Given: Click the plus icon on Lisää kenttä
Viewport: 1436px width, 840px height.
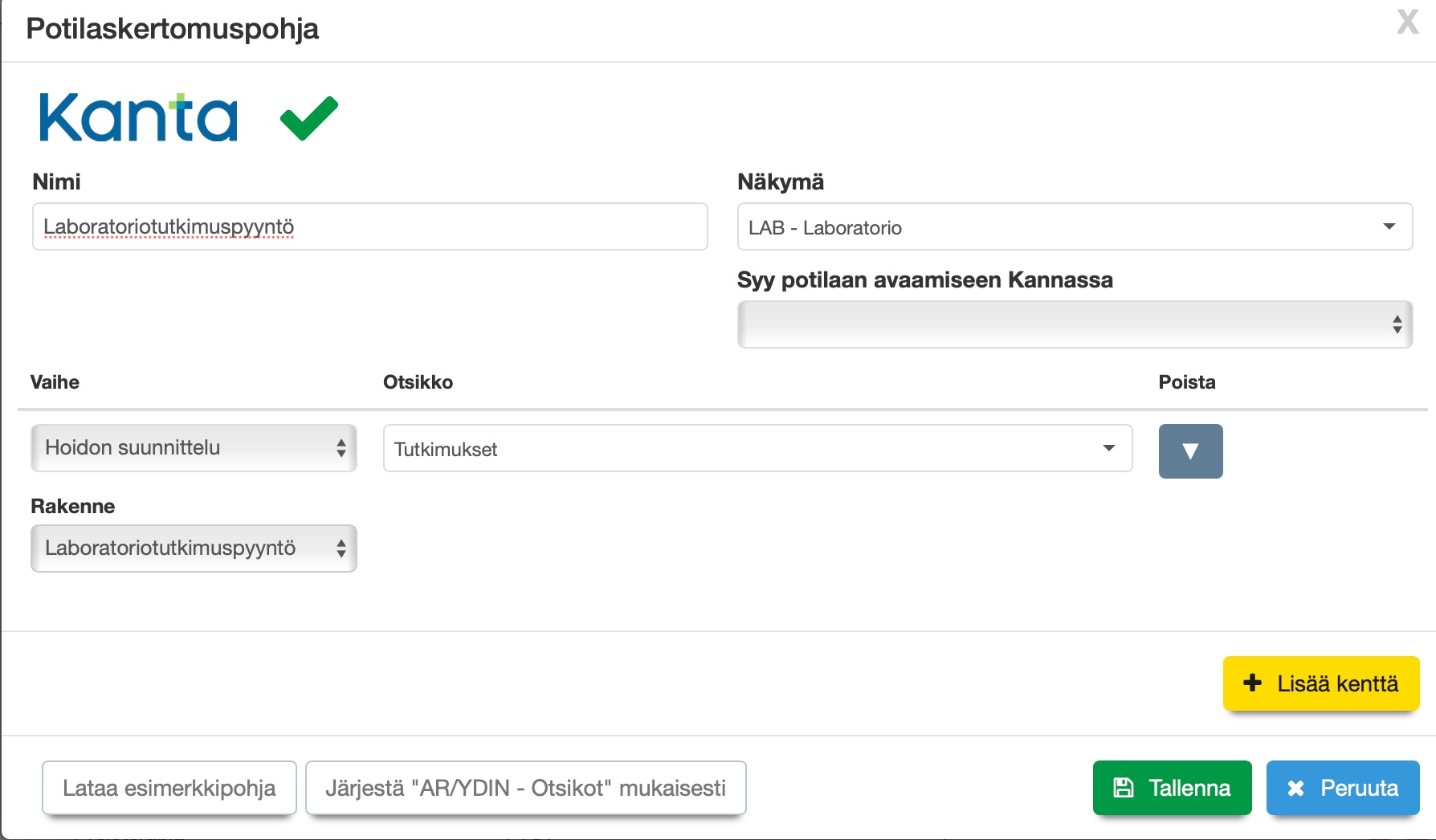Looking at the screenshot, I should [x=1252, y=683].
